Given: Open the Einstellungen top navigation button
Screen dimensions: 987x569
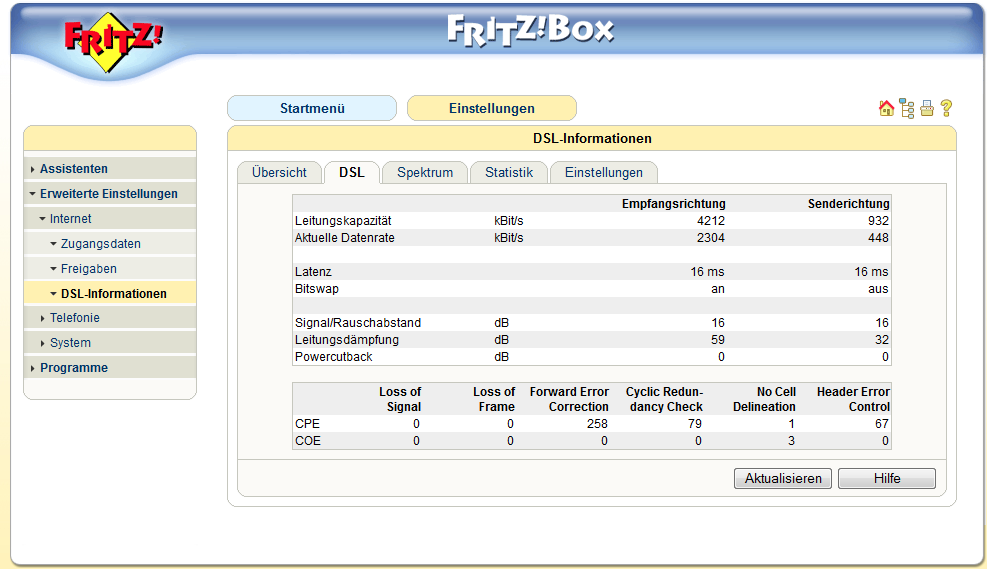Looking at the screenshot, I should 492,108.
